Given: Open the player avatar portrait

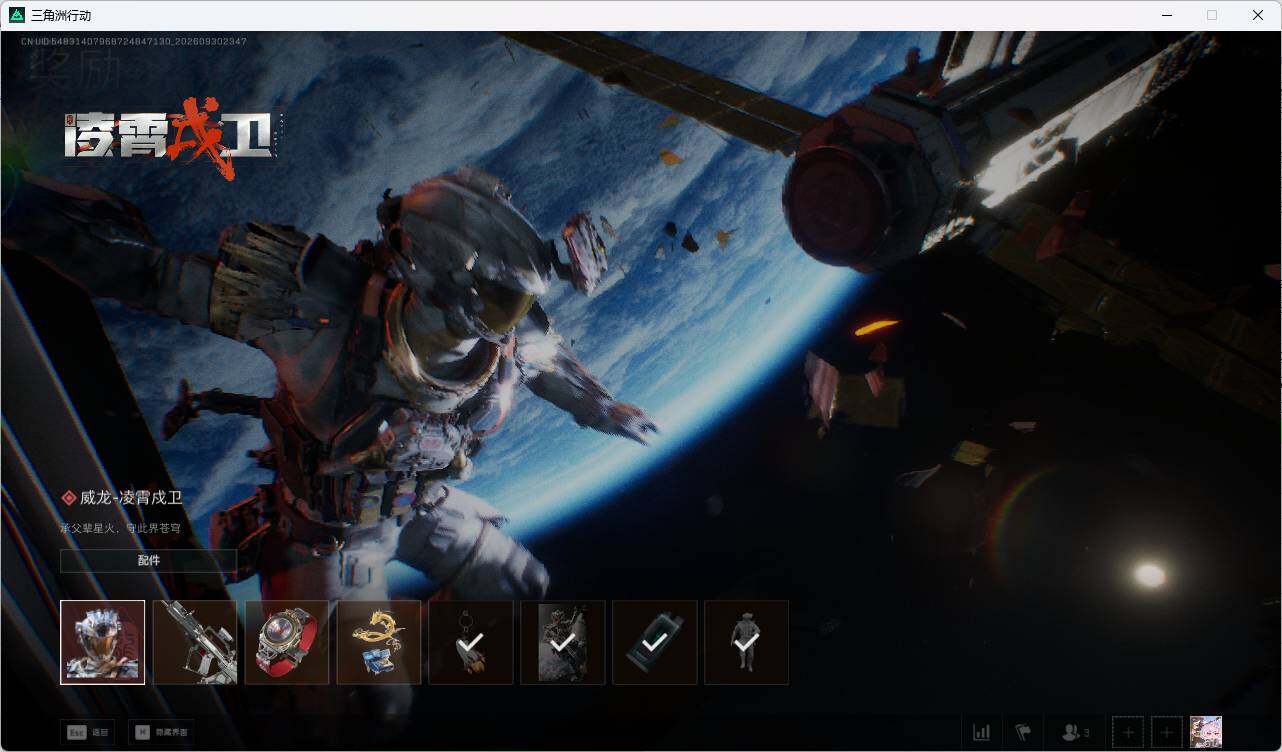Looking at the screenshot, I should [1206, 733].
